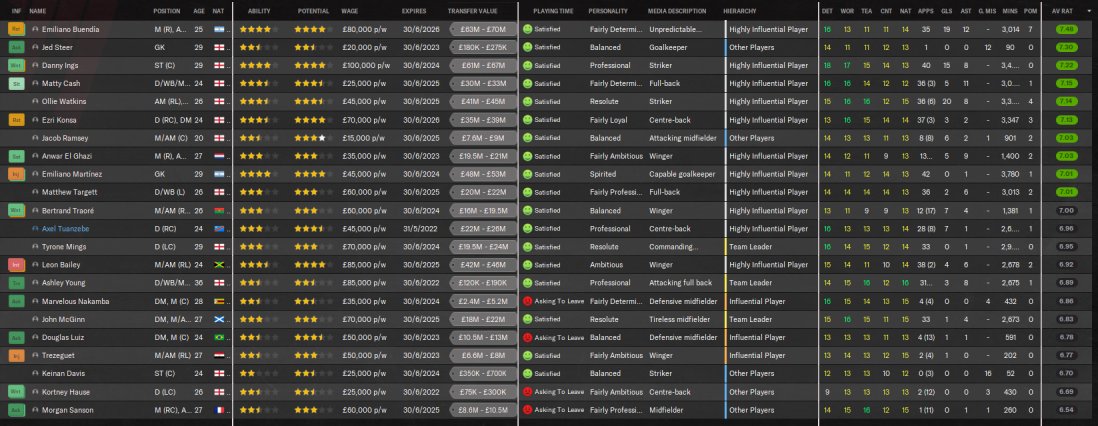Screen dimensions: 1098x426
Task: Click the Tireless midfielder media description
Action: tap(681, 319)
